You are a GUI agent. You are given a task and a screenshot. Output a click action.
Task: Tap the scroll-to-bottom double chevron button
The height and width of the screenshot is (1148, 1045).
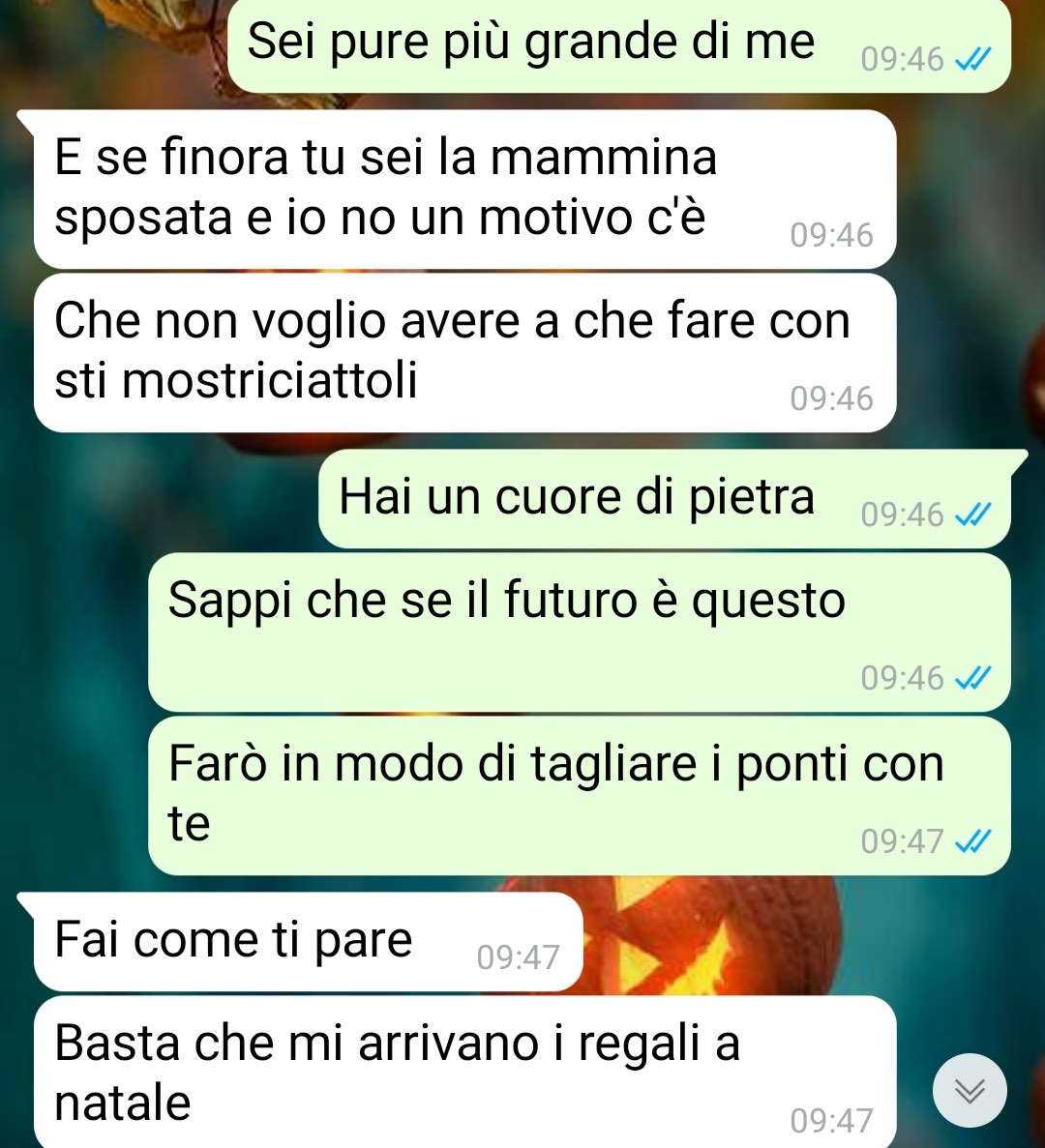coord(970,1091)
